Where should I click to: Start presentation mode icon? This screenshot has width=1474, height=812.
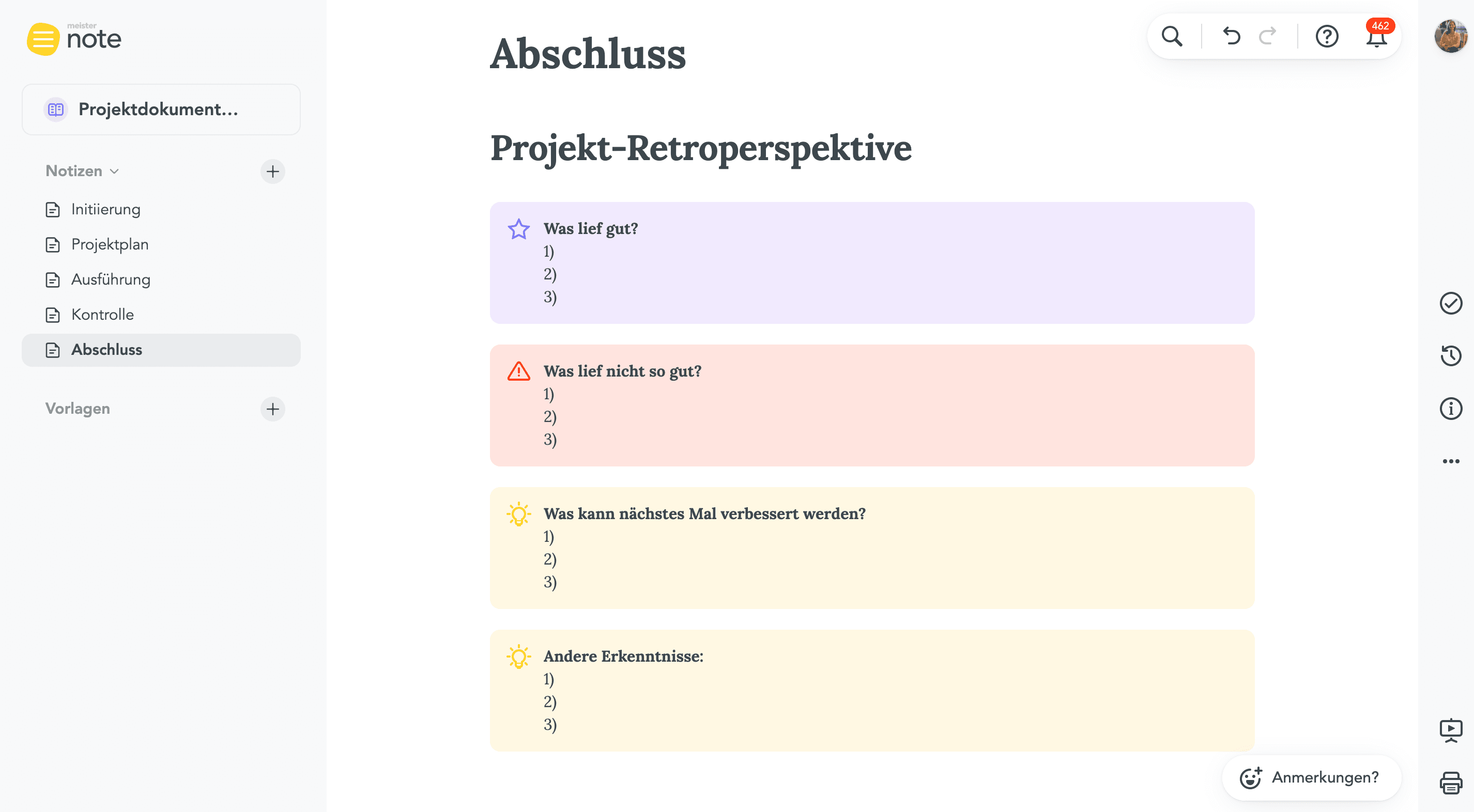pyautogui.click(x=1451, y=730)
